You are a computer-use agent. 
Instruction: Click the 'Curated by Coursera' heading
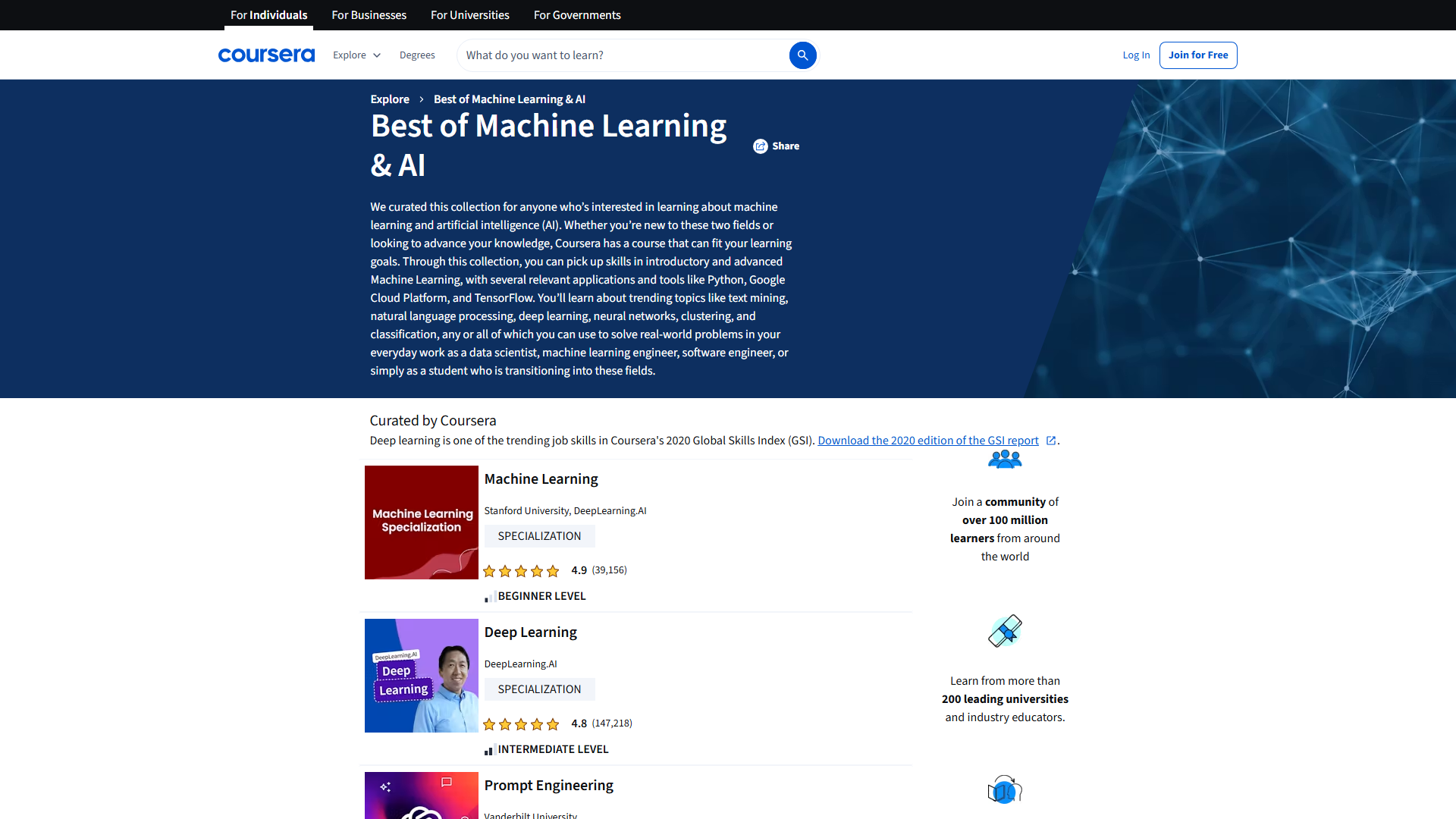[x=432, y=421]
